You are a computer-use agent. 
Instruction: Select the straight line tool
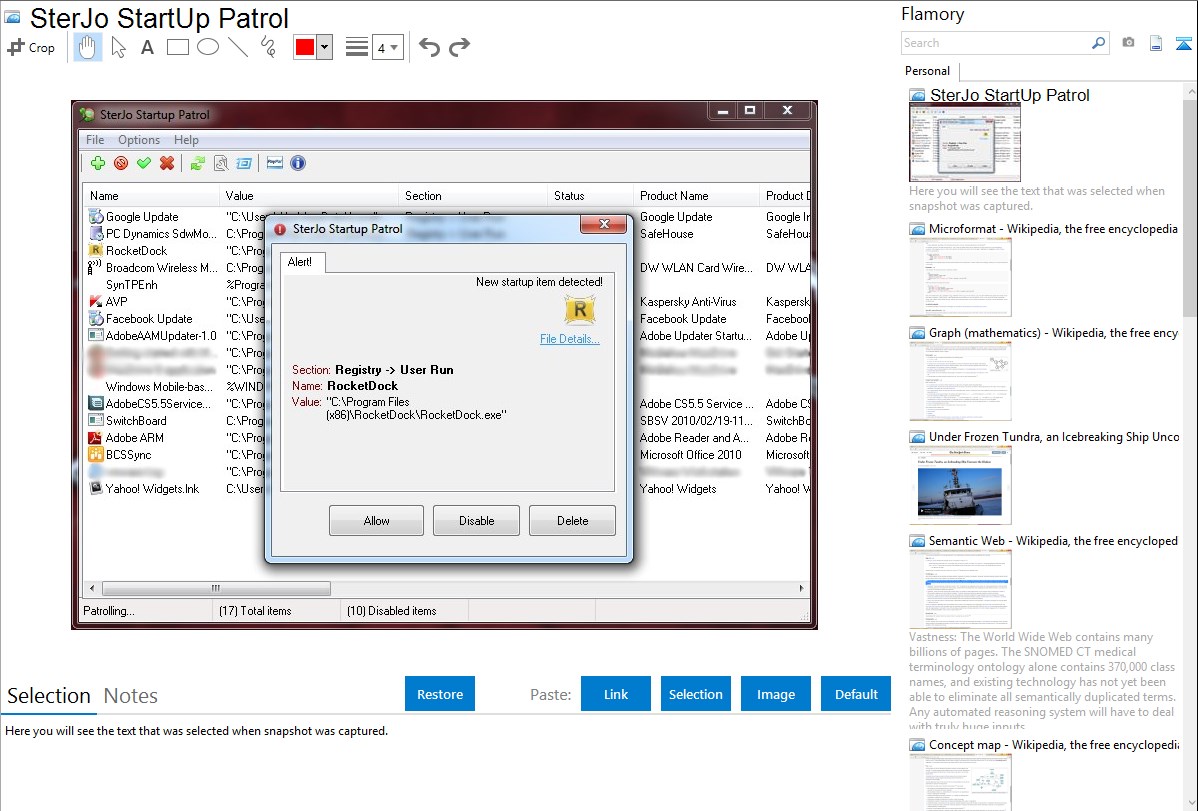tap(238, 47)
